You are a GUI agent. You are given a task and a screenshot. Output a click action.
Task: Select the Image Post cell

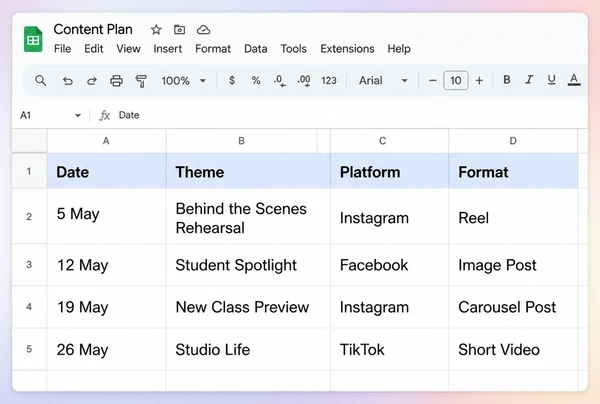[x=513, y=265]
